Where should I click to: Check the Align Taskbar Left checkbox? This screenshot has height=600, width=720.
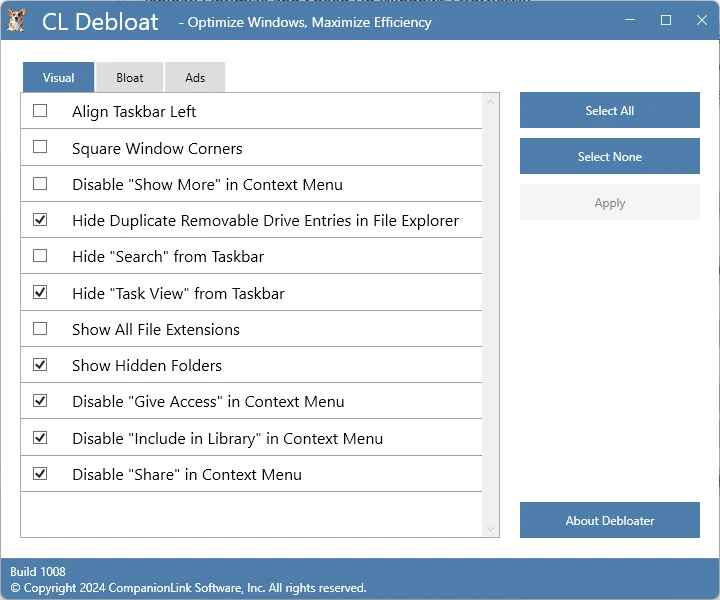pyautogui.click(x=40, y=111)
